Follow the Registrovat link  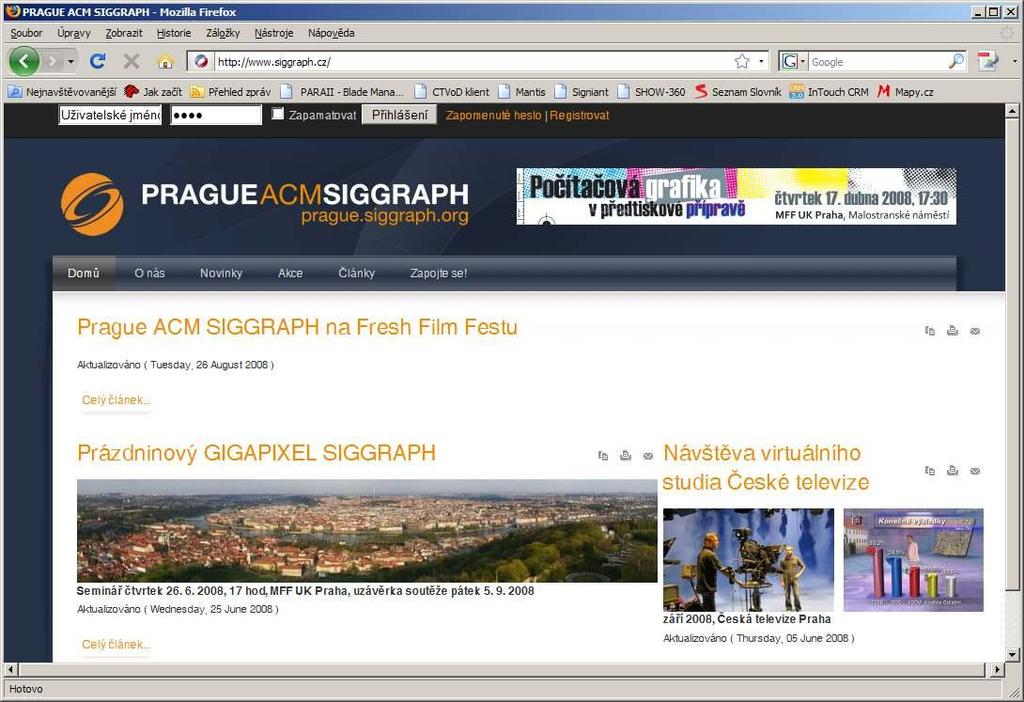579,115
